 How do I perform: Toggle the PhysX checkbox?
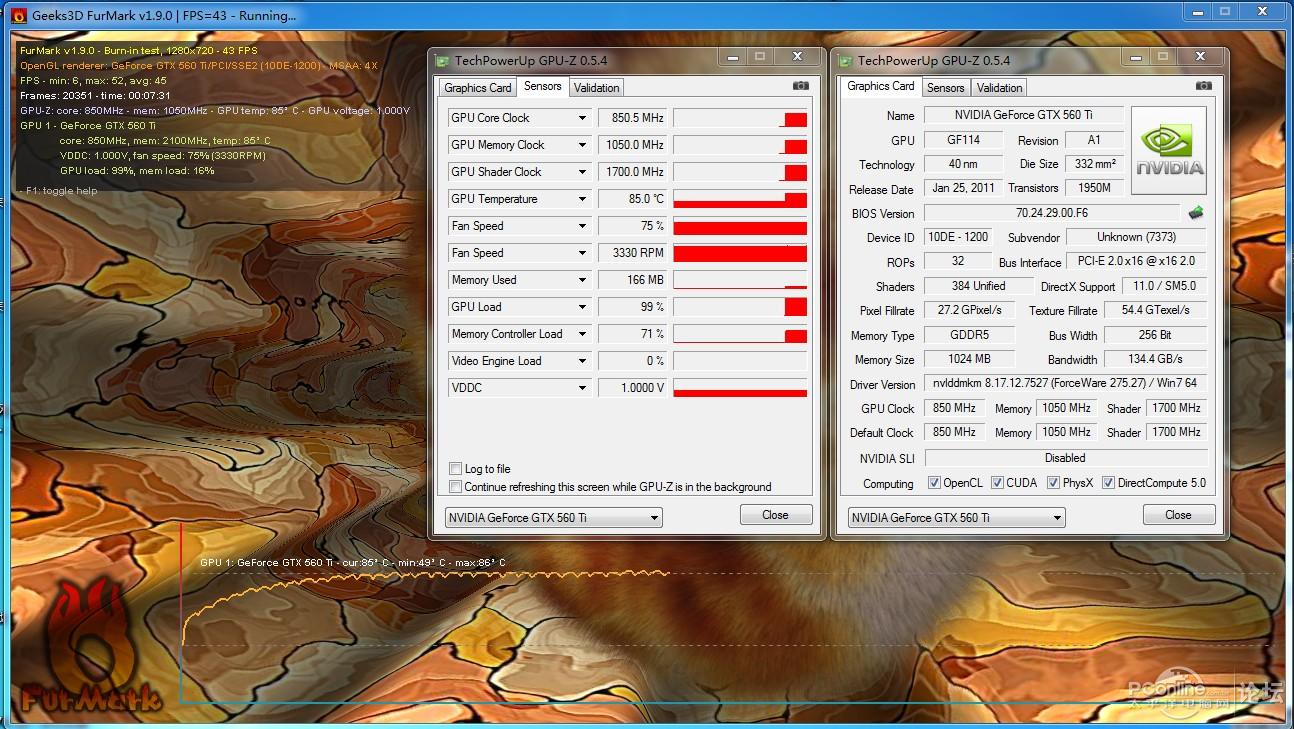[1053, 483]
